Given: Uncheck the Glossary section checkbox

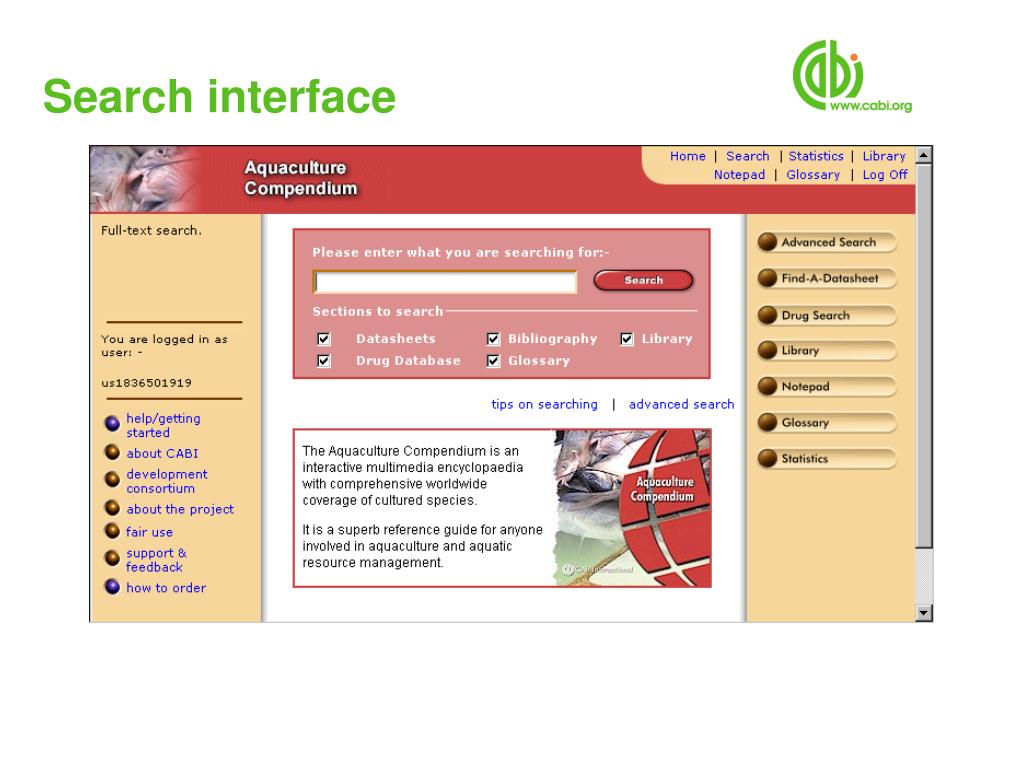Looking at the screenshot, I should point(493,360).
